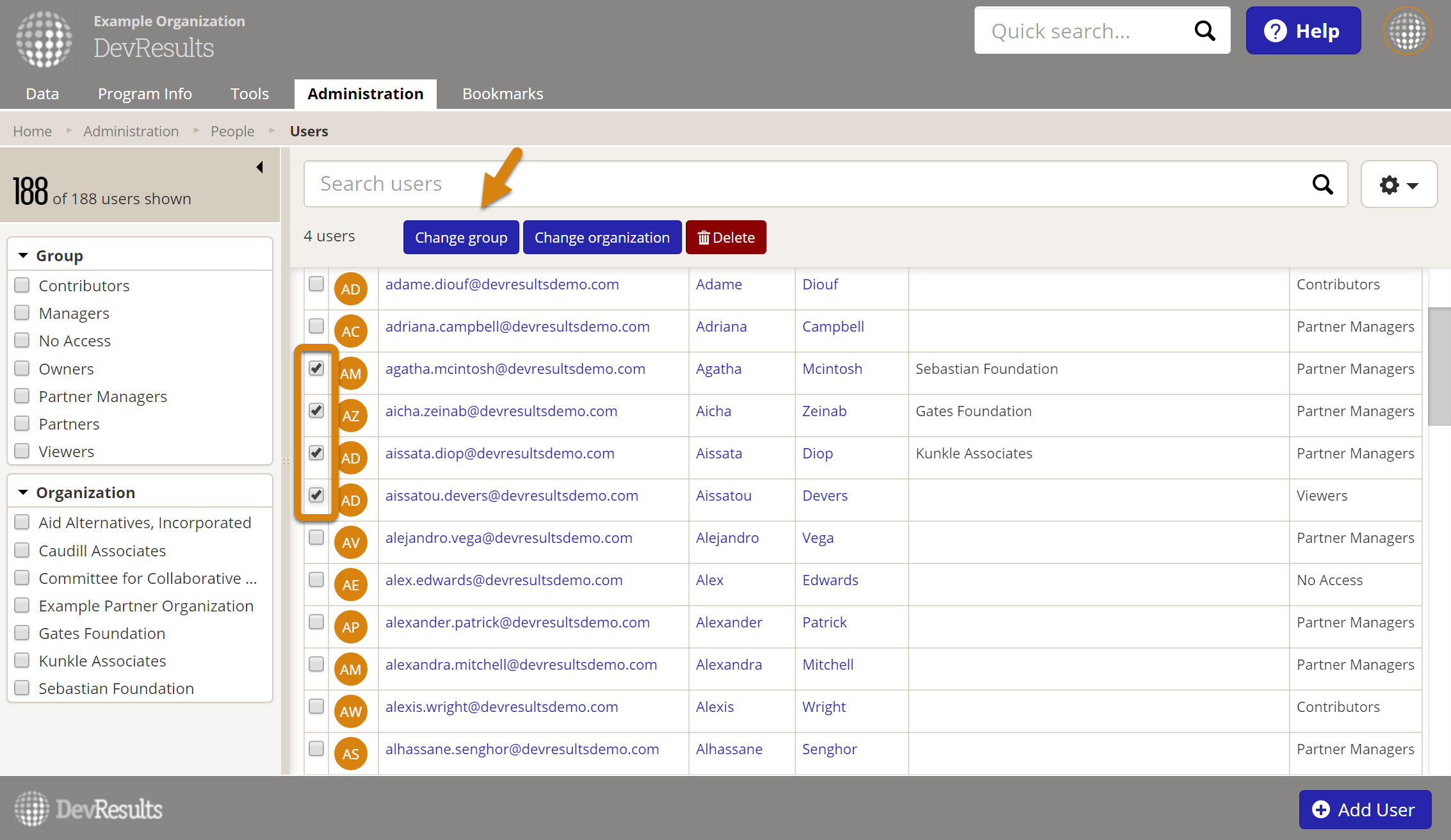Click the AV avatar for Alejandro Vega

pos(350,542)
